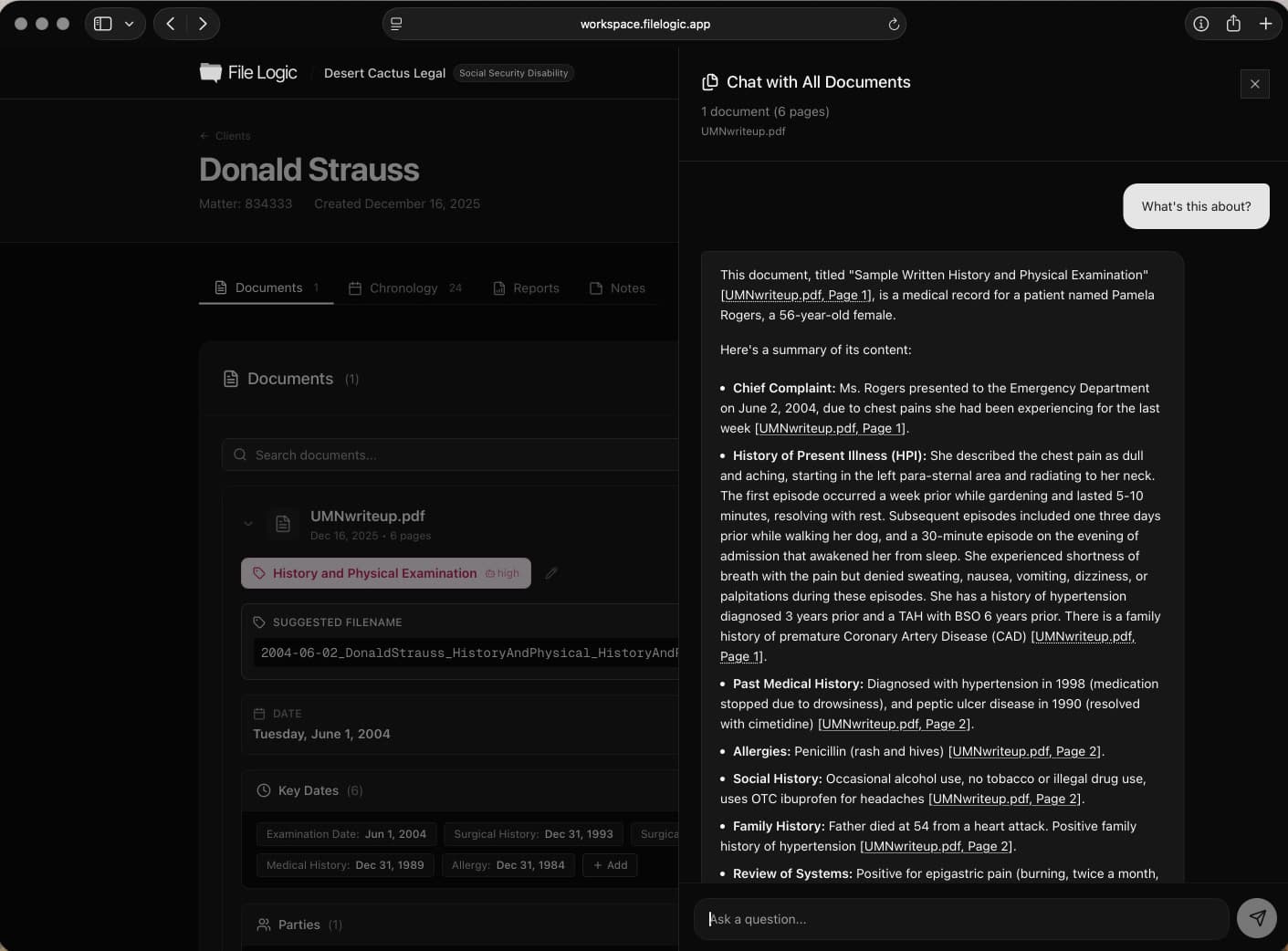Screen dimensions: 1288x951
Task: Switch to the Notes tab
Action: click(x=617, y=287)
